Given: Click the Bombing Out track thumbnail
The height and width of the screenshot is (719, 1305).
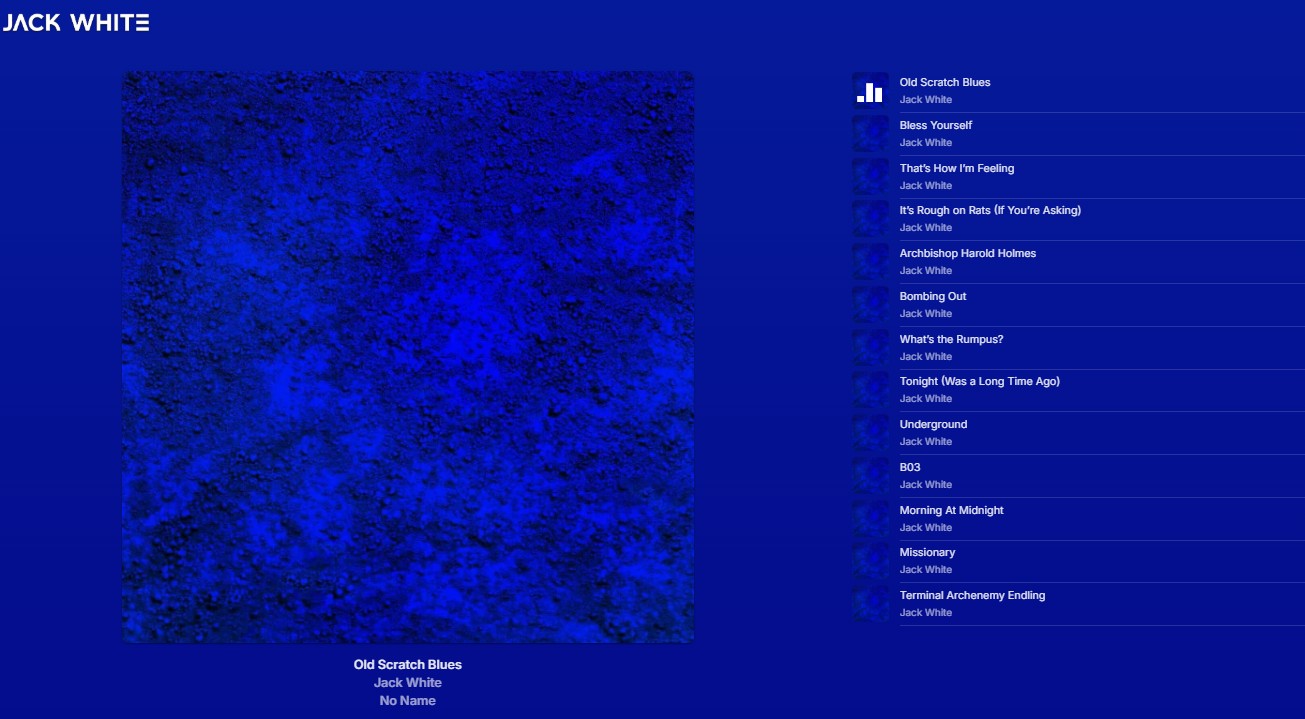Looking at the screenshot, I should [870, 304].
